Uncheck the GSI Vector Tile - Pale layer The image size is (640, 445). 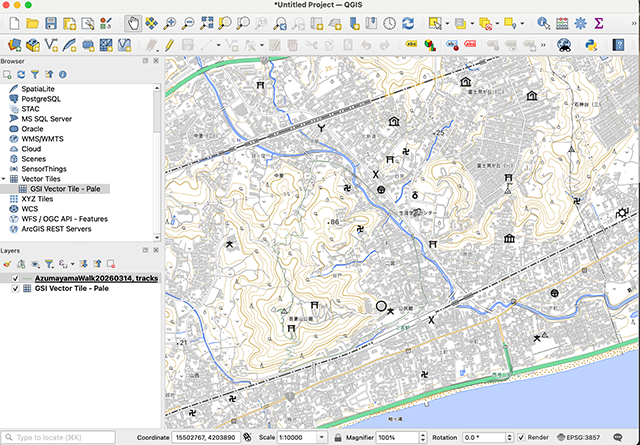pos(16,288)
